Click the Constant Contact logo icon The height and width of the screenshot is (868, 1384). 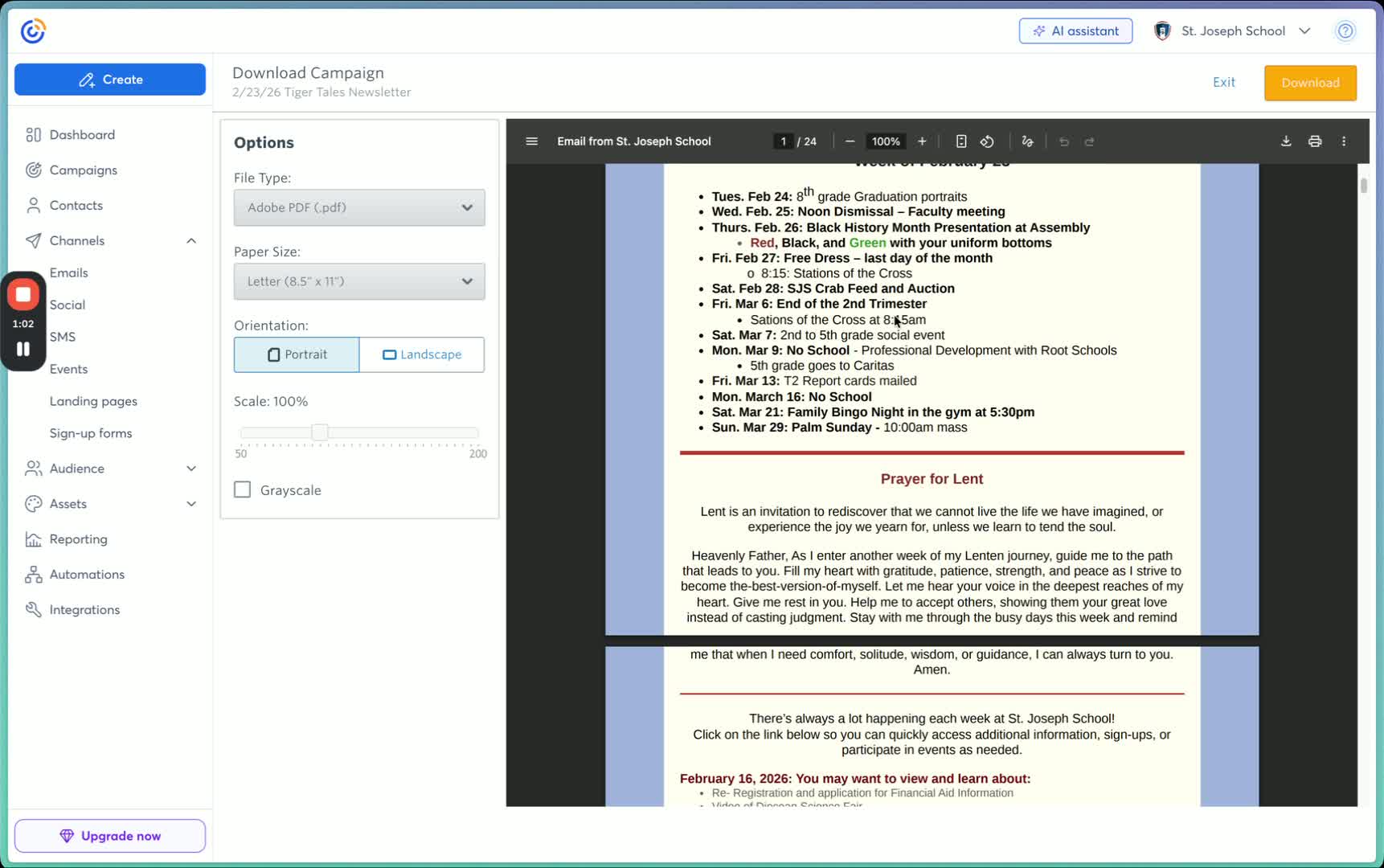(x=33, y=31)
